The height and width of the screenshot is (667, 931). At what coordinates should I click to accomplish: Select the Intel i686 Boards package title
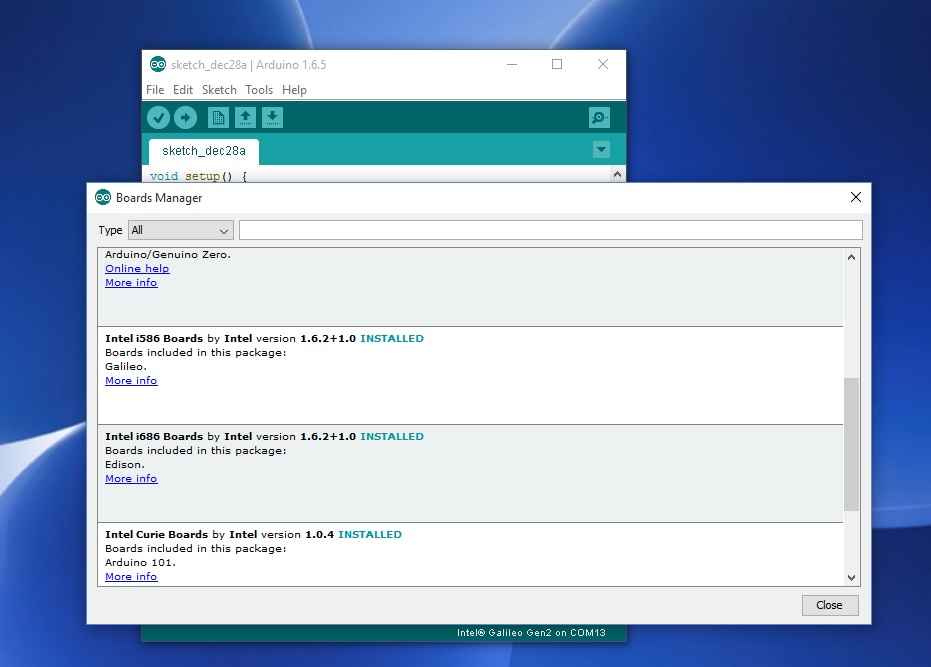coord(154,437)
